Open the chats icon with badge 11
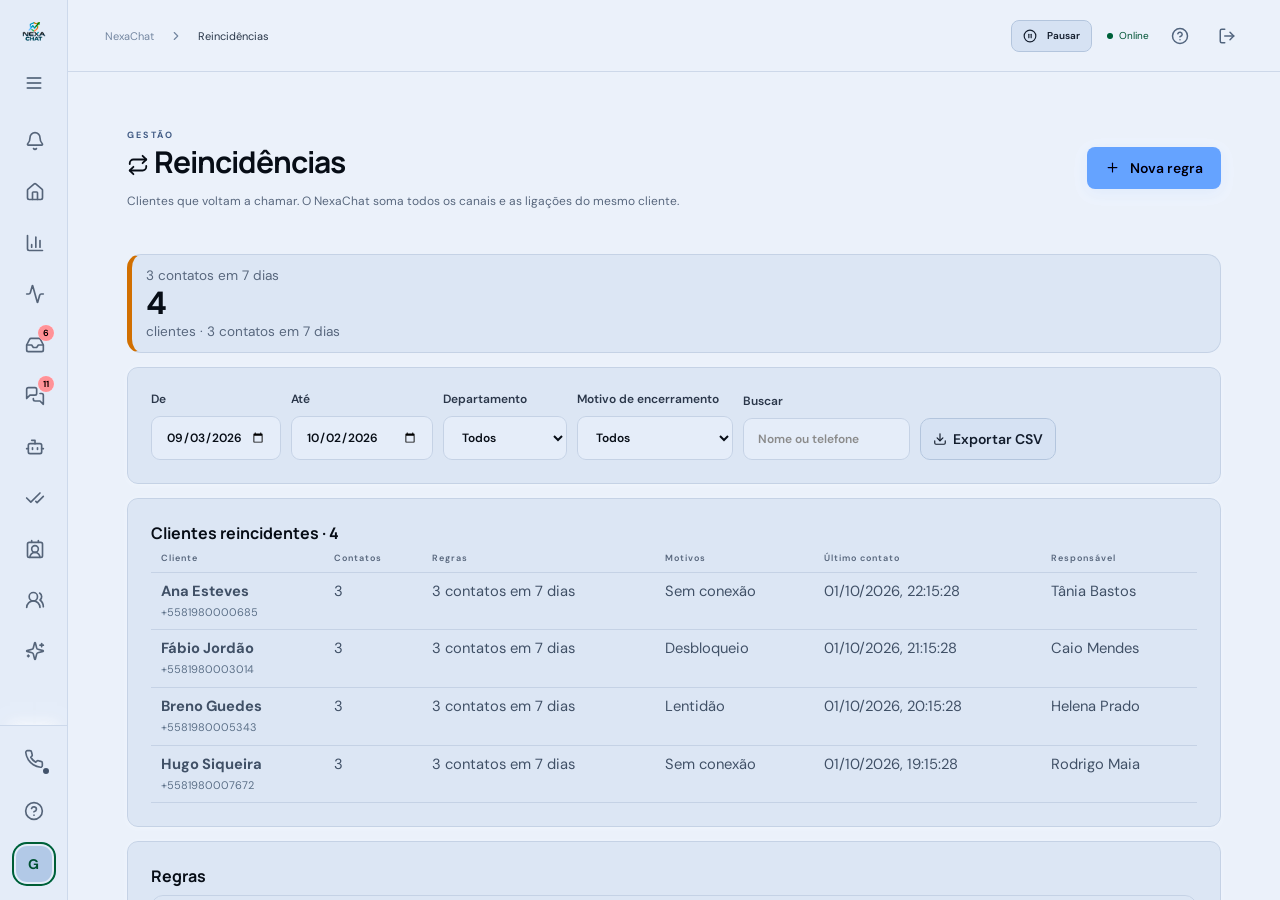The image size is (1280, 900). click(34, 396)
